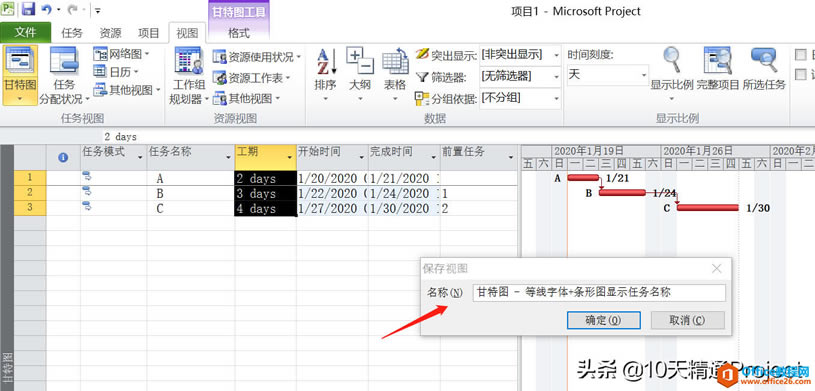The width and height of the screenshot is (815, 391).
Task: Expand the 开始时间 column filter arrow
Action: tap(362, 158)
